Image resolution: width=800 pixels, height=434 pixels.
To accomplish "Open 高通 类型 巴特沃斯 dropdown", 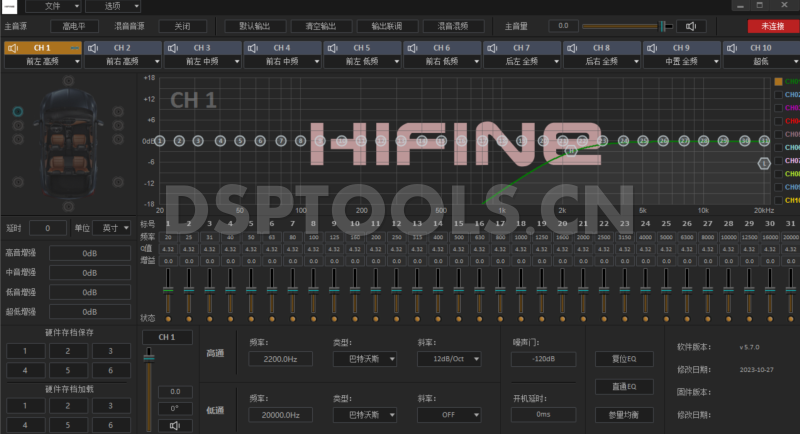I will click(x=365, y=359).
